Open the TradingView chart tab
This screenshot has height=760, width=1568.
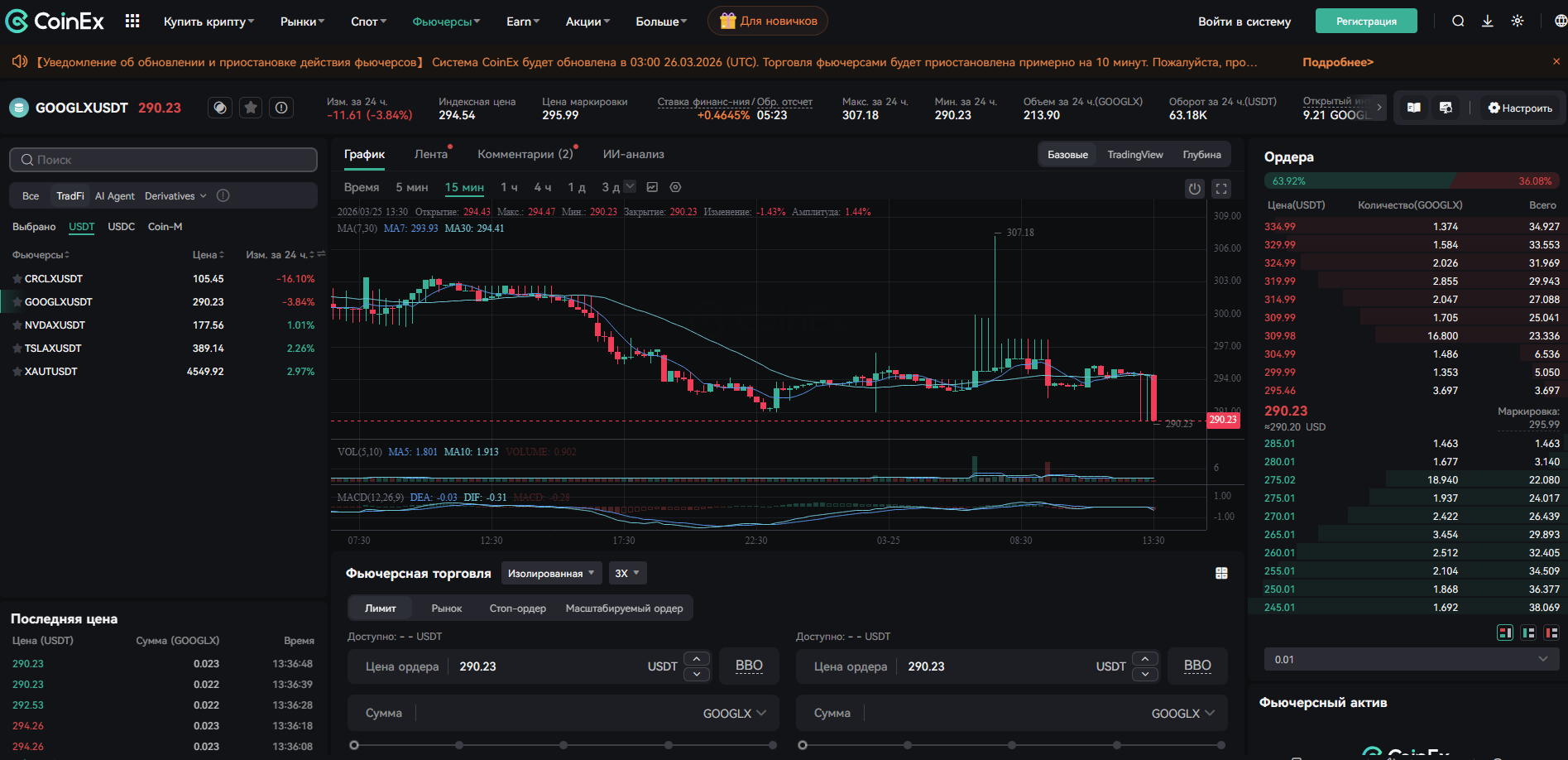point(1134,154)
